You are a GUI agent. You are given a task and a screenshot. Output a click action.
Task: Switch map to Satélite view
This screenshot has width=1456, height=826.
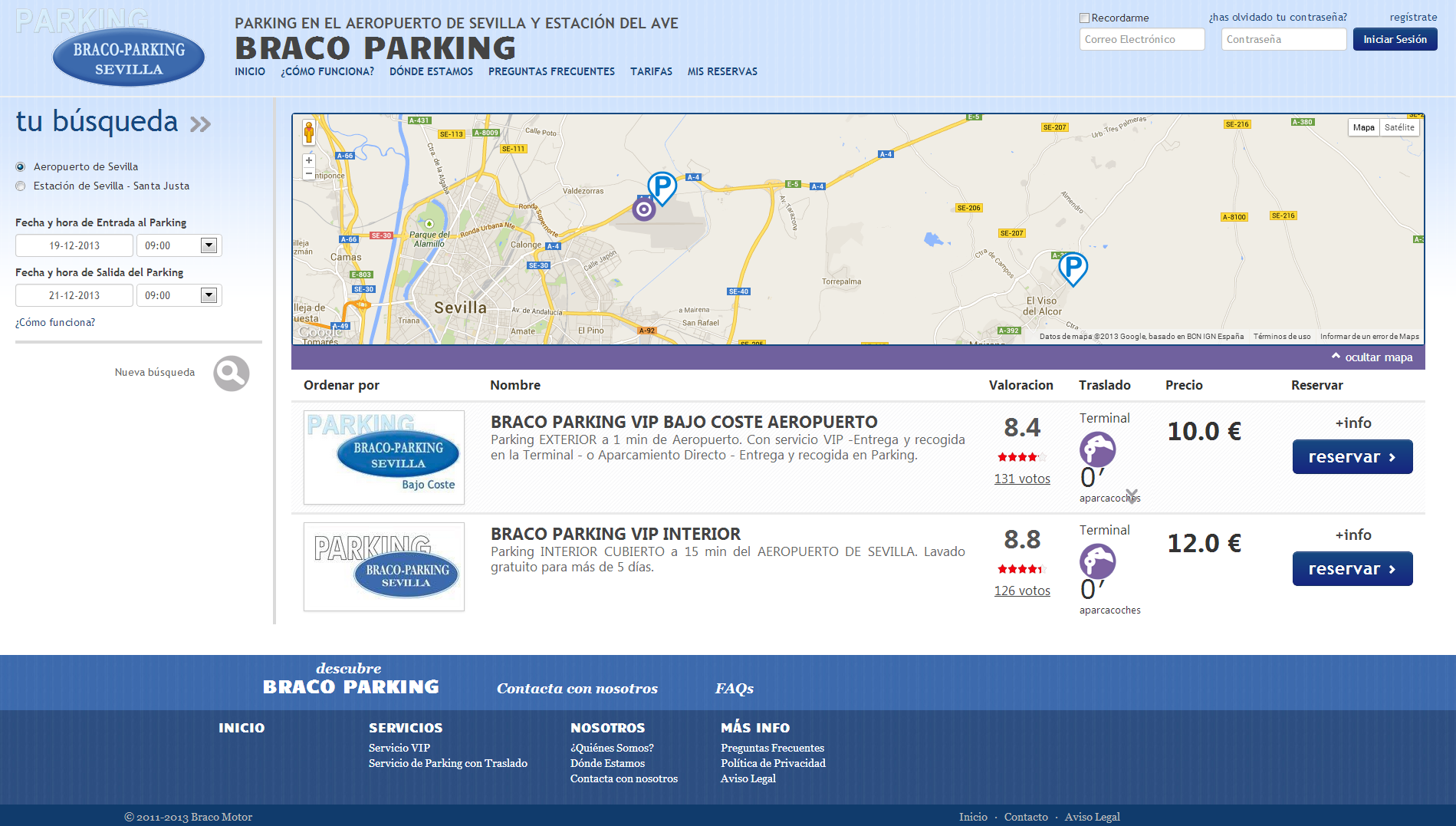[1399, 127]
